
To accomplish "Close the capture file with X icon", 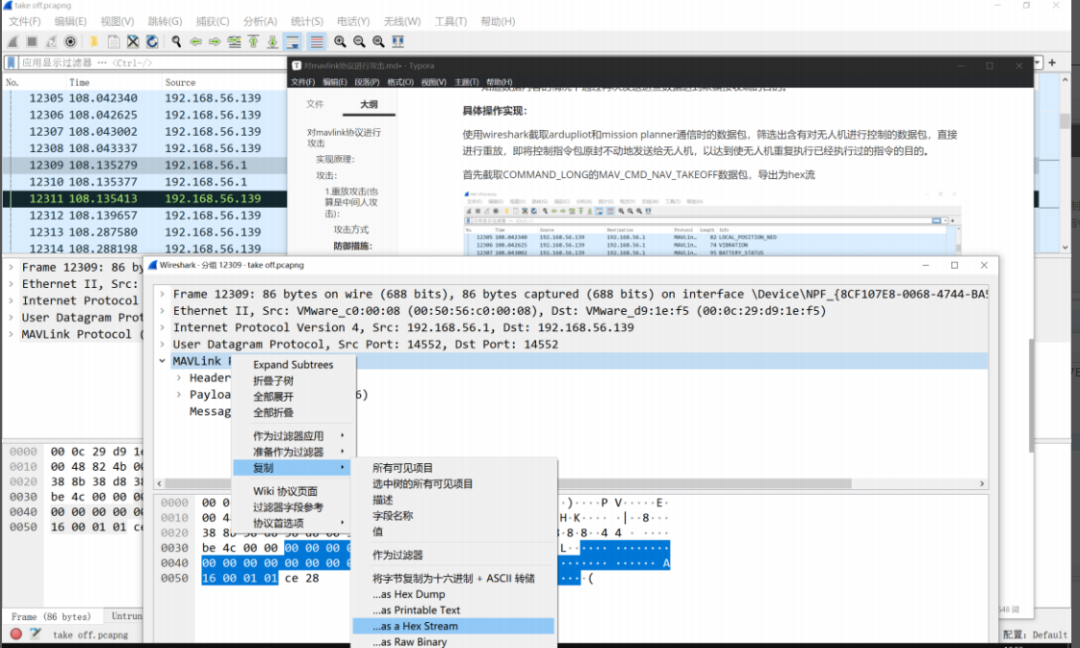I will [133, 42].
